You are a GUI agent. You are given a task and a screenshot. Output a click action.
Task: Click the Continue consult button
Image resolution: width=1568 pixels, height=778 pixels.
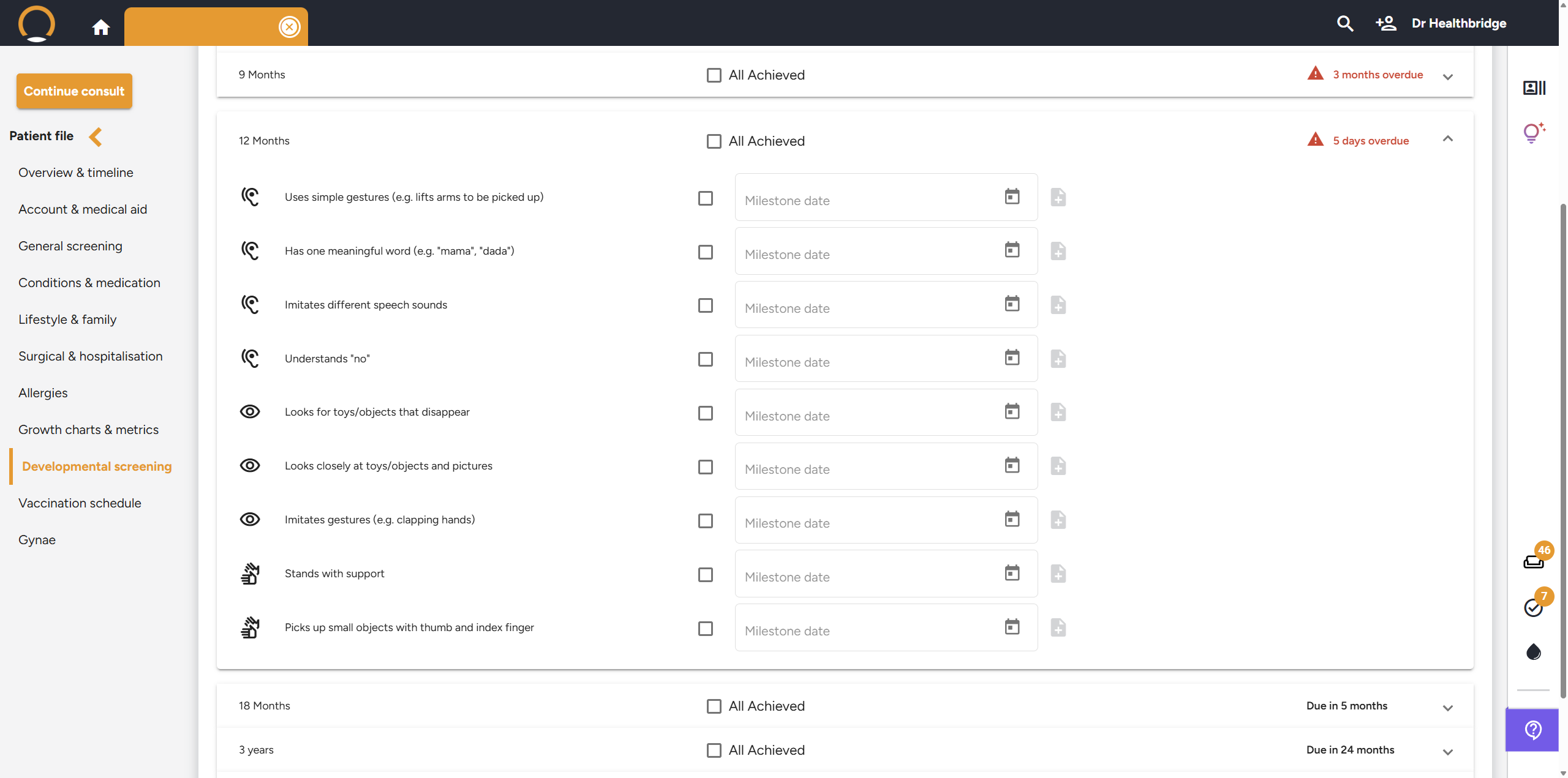[74, 91]
